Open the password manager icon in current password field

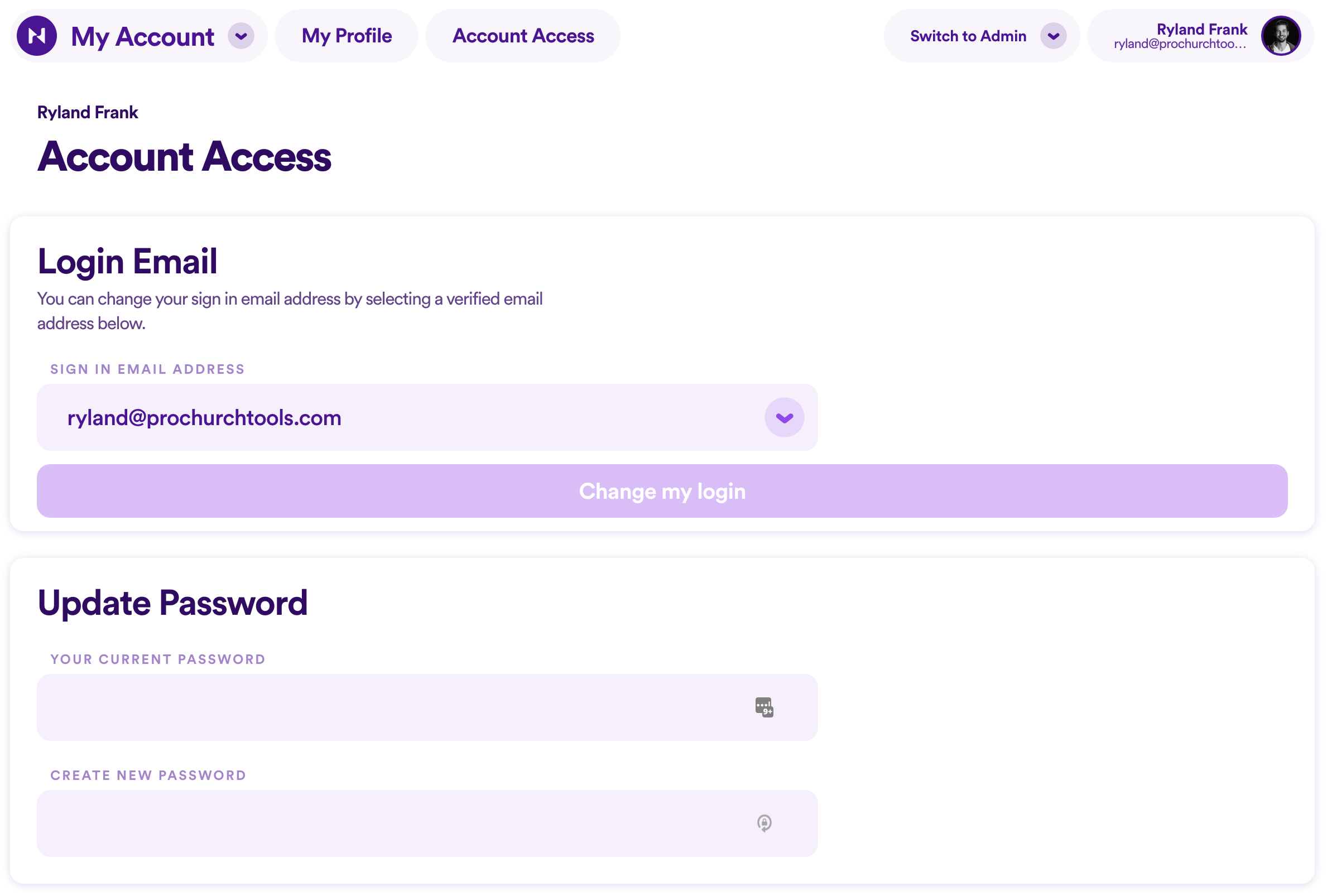point(764,707)
